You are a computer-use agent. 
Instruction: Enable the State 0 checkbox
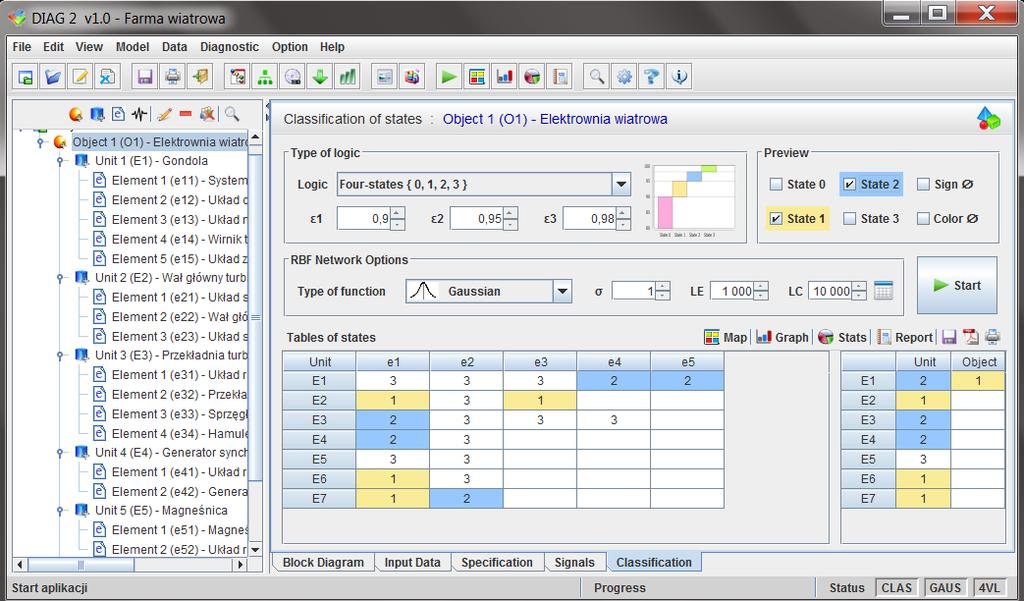[x=776, y=184]
